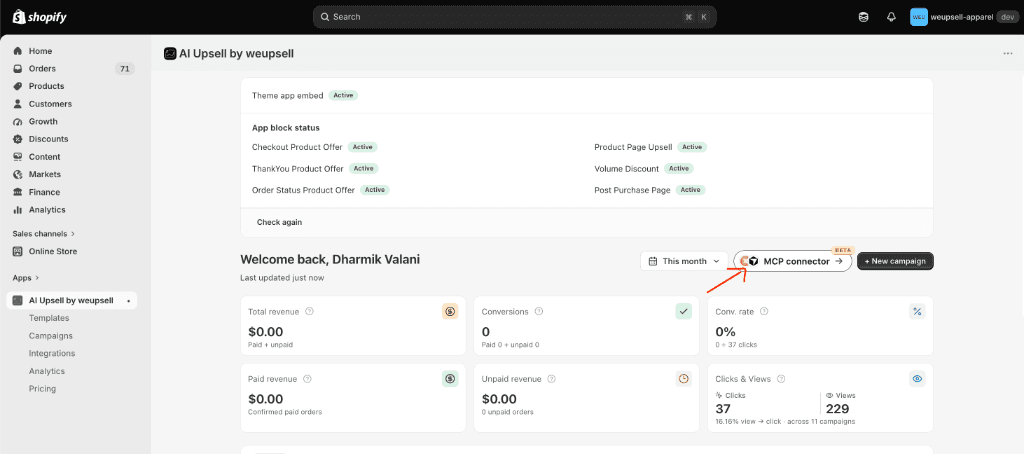Click Post Purchase Page status row
This screenshot has height=454, width=1024.
pos(650,190)
